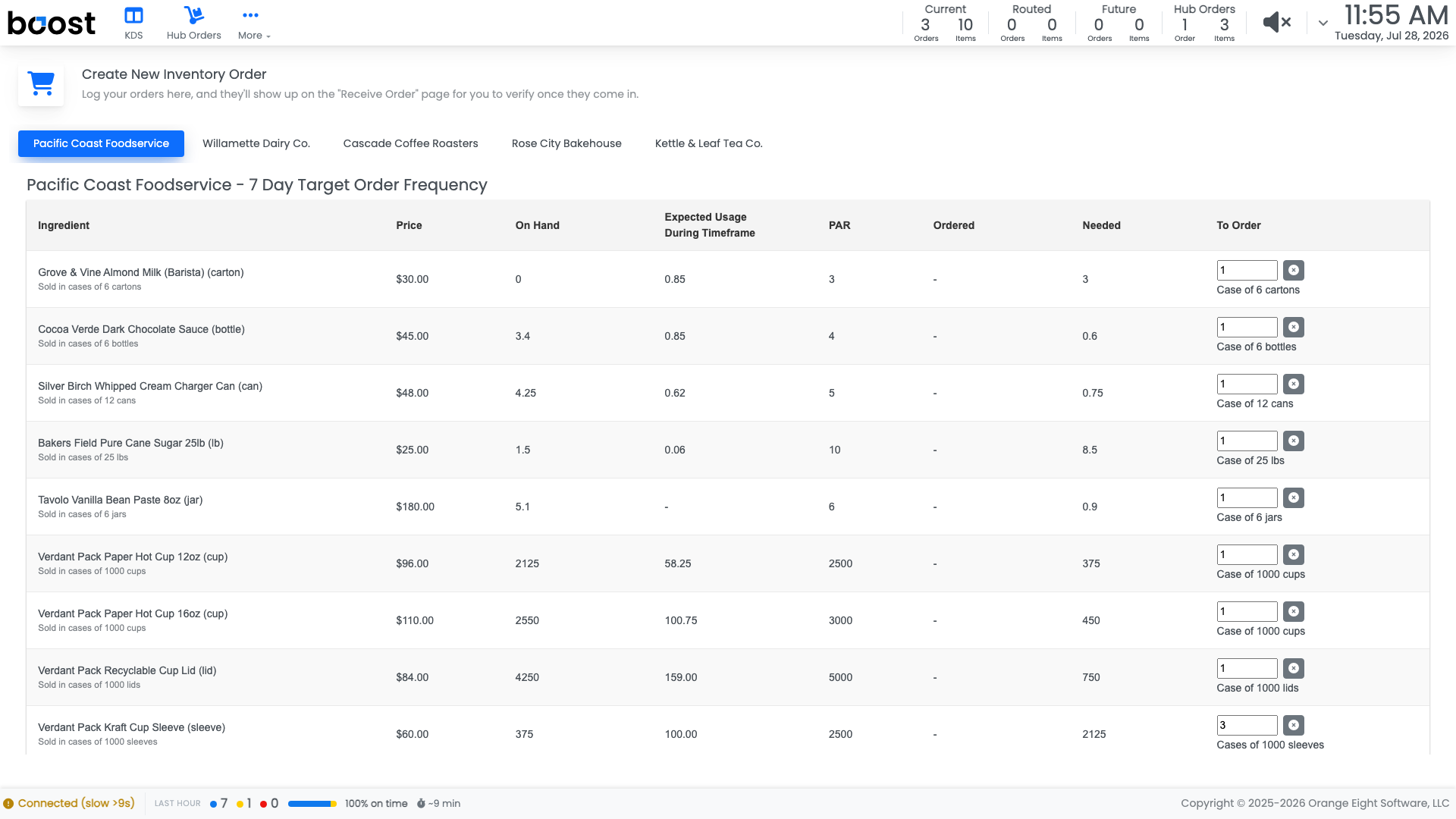Click the PAR column header
1456x819 pixels.
[x=839, y=225]
